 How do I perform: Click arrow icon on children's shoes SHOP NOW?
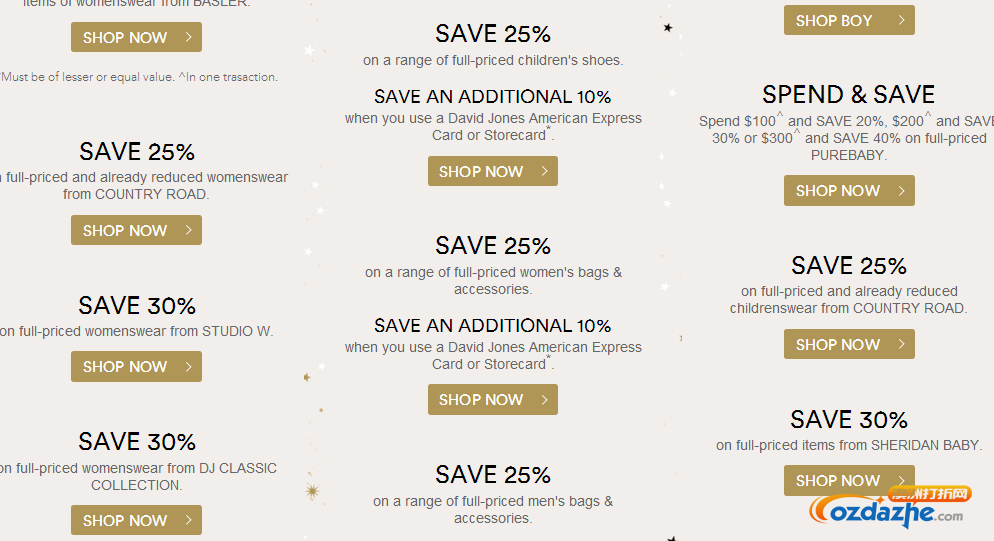[x=545, y=171]
